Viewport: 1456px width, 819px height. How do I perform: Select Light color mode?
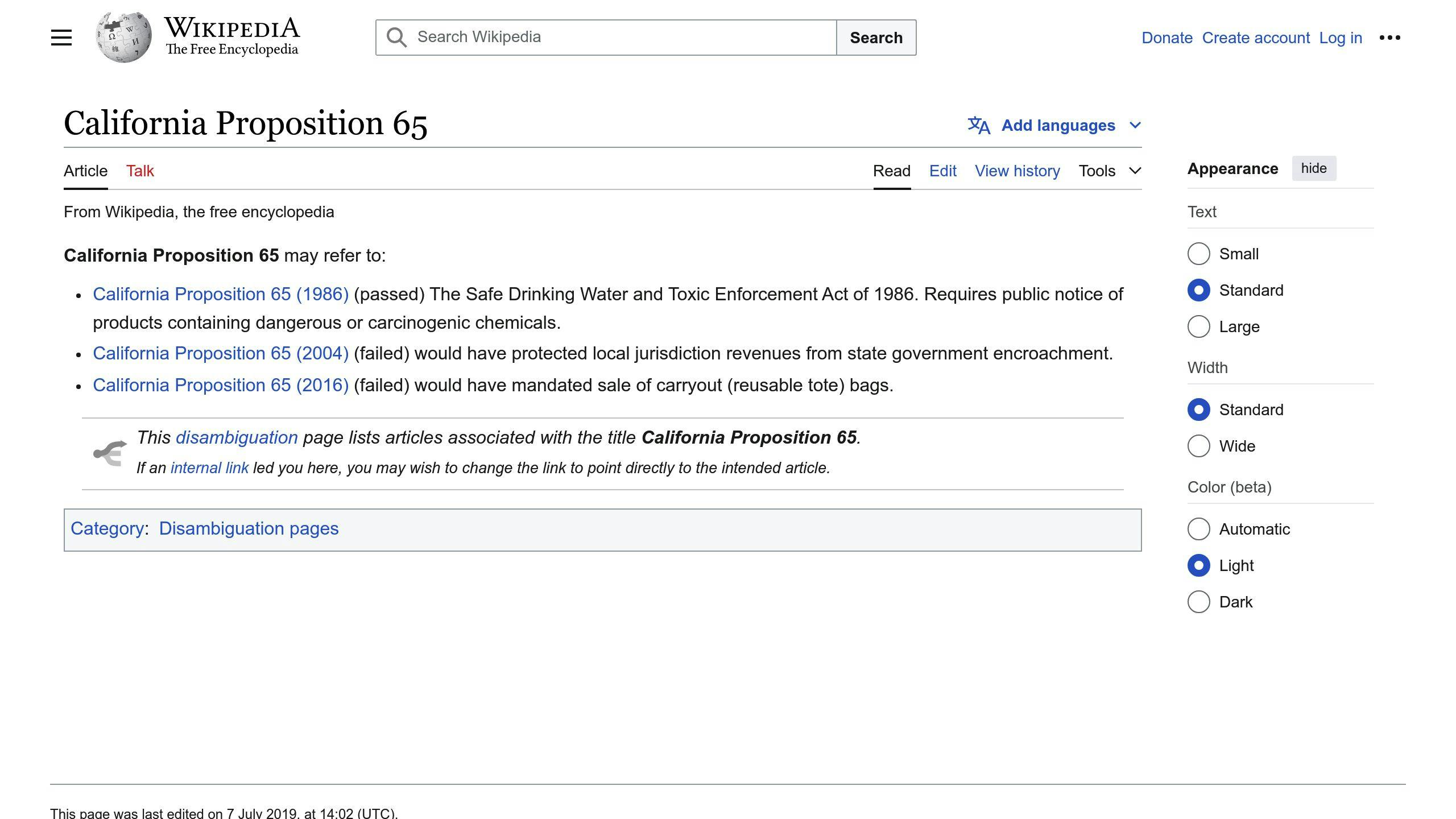tap(1198, 565)
